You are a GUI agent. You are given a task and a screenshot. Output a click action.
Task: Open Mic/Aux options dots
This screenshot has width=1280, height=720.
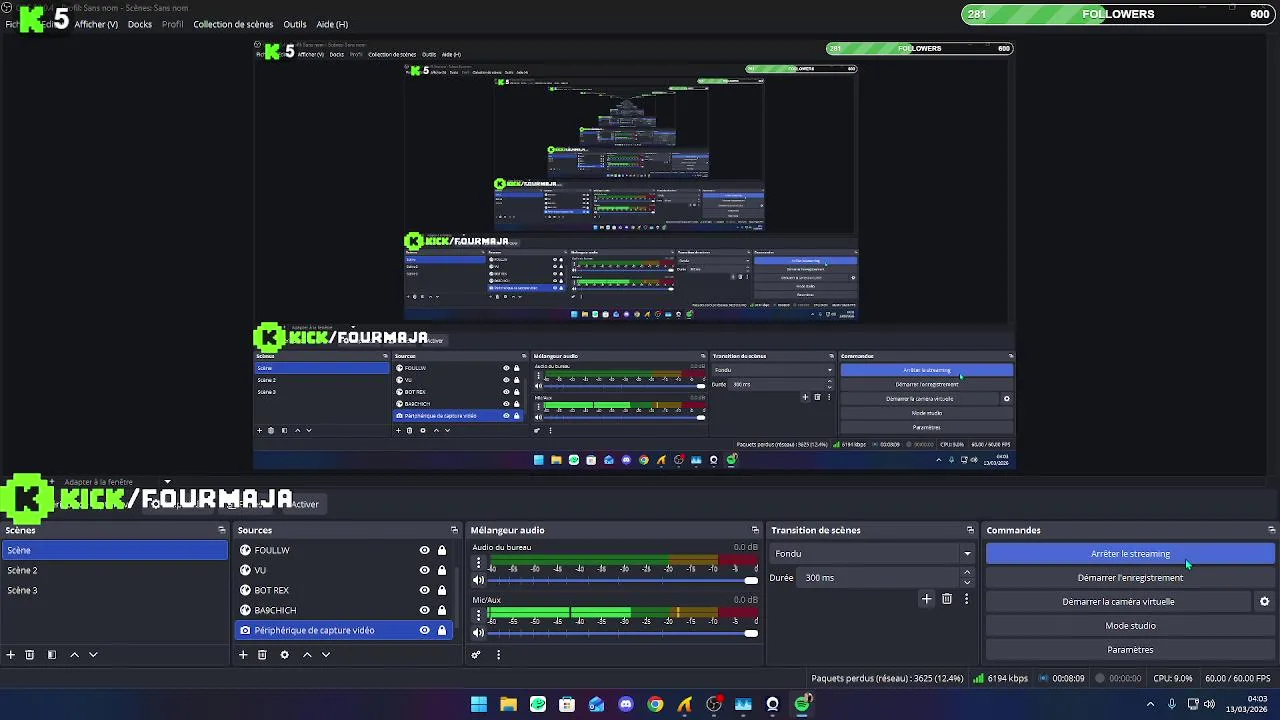478,617
